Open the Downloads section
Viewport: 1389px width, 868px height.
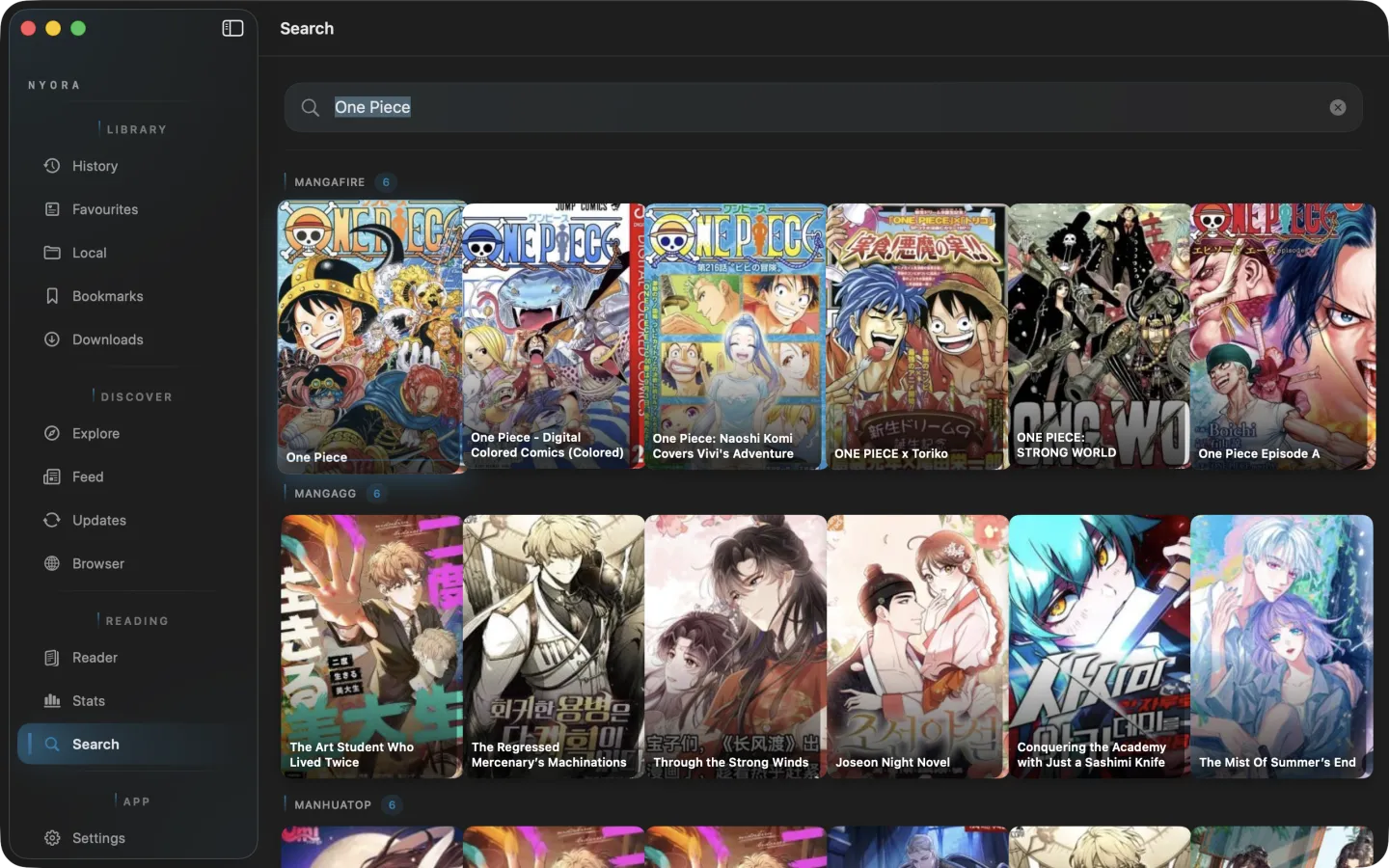pos(130,339)
